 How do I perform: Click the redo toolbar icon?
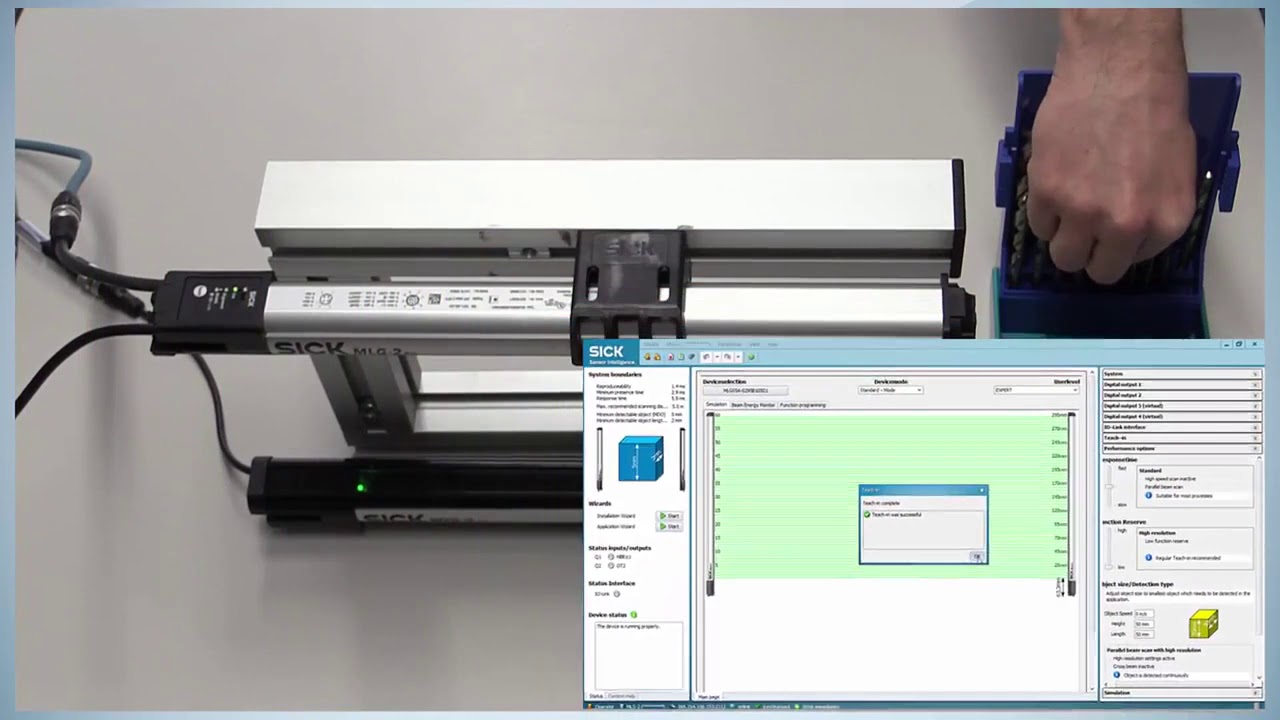727,357
